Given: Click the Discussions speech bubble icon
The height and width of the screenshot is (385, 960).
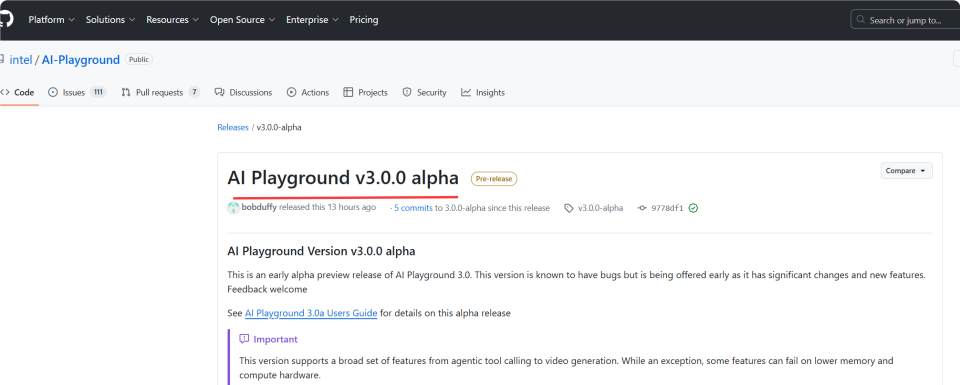Looking at the screenshot, I should point(219,92).
